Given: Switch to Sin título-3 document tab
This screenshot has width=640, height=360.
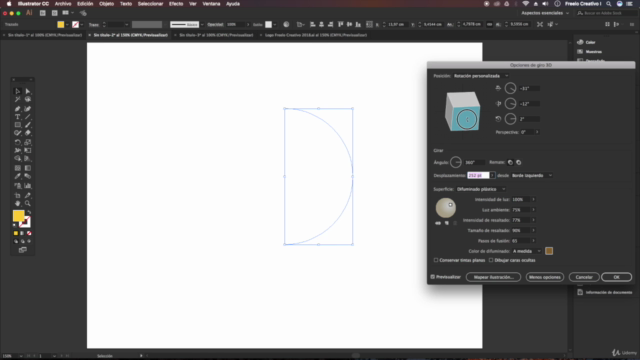Looking at the screenshot, I should 216,35.
